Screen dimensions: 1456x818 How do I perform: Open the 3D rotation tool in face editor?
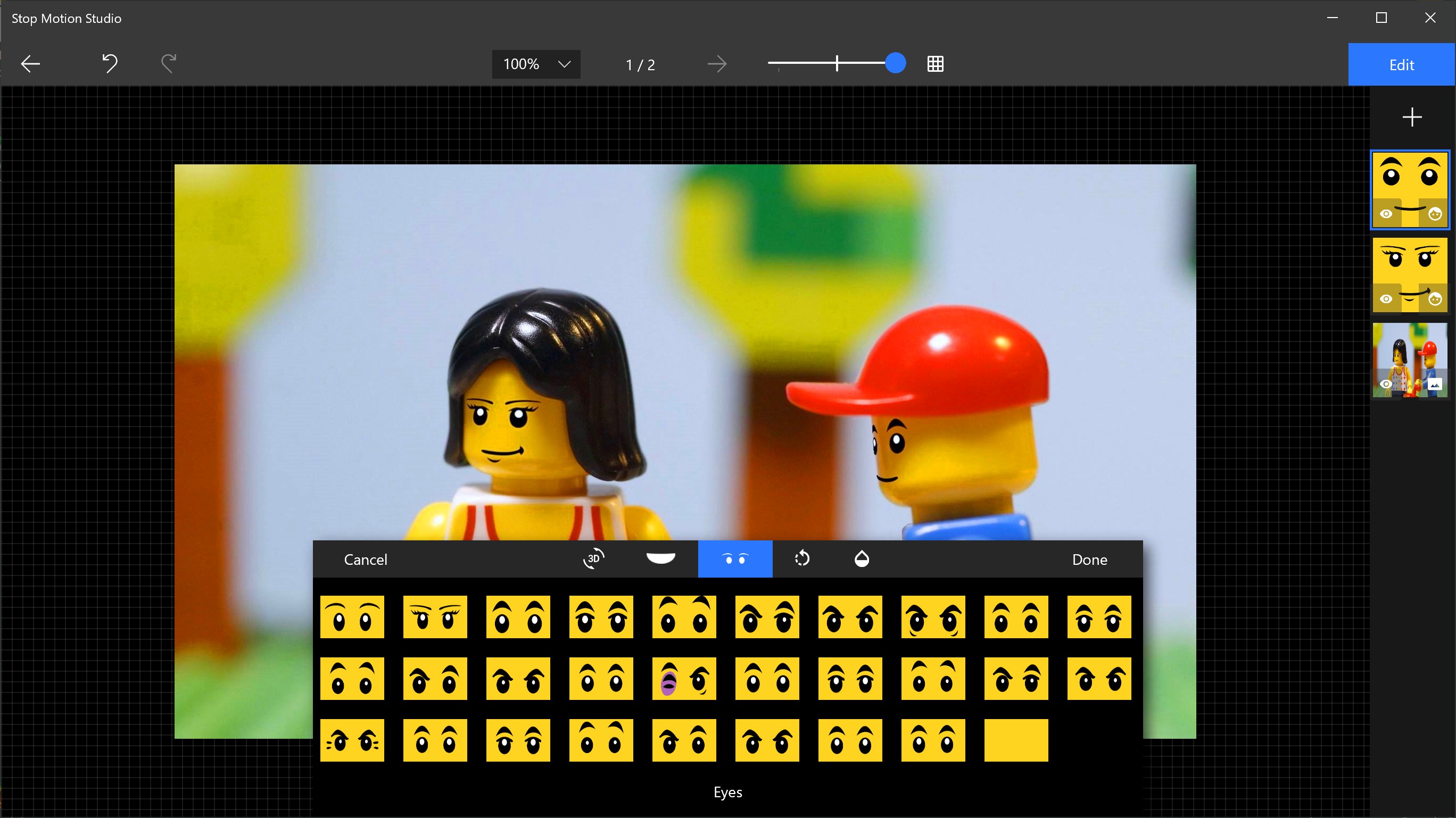coord(593,560)
